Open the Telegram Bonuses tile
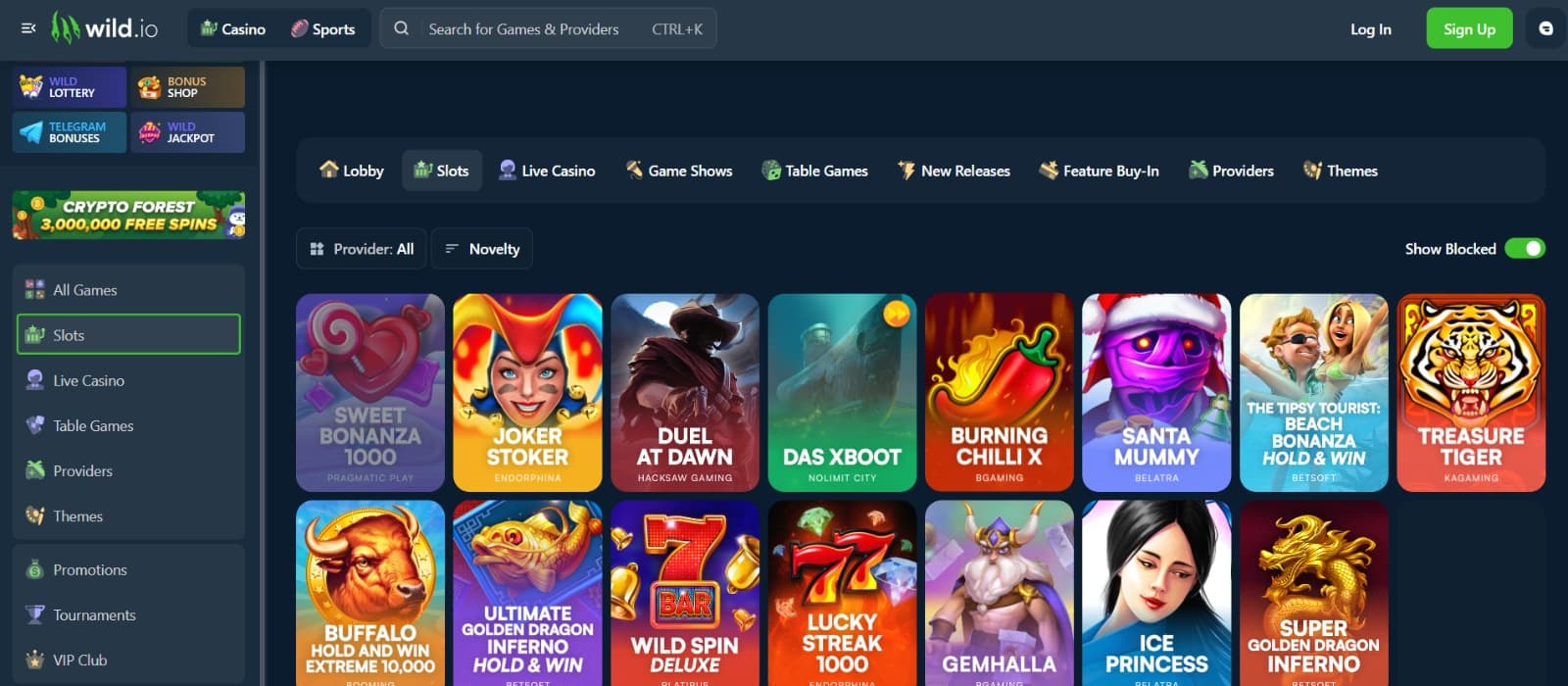 70,132
